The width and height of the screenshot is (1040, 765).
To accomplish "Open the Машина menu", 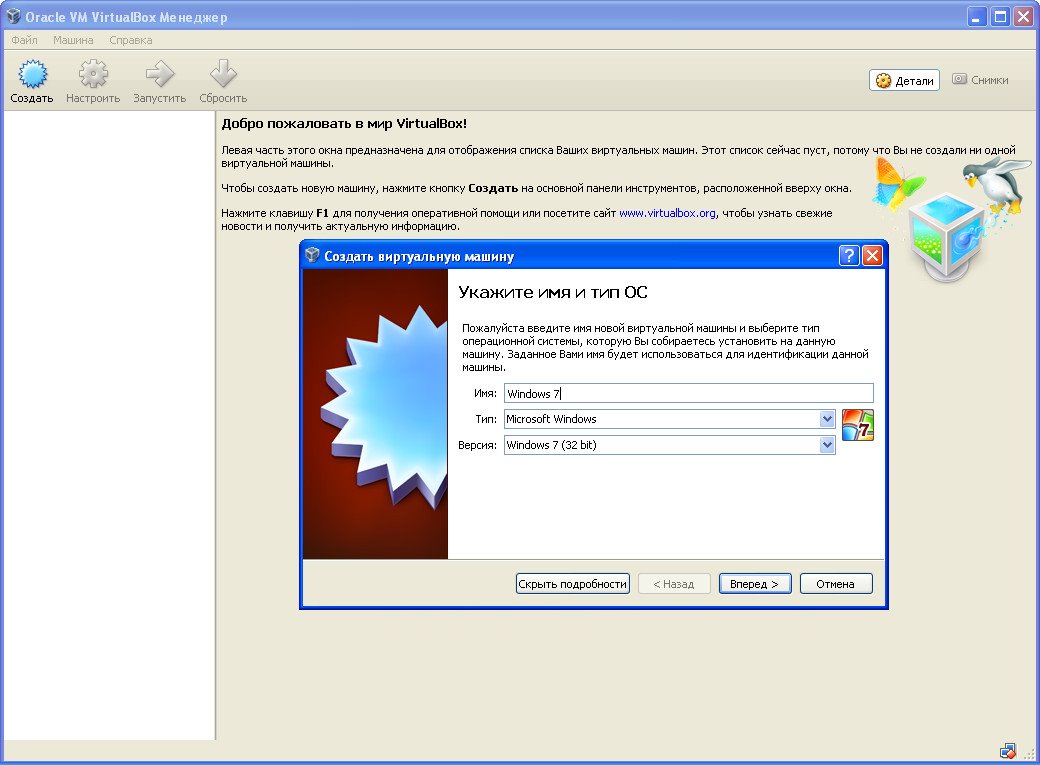I will (x=73, y=40).
